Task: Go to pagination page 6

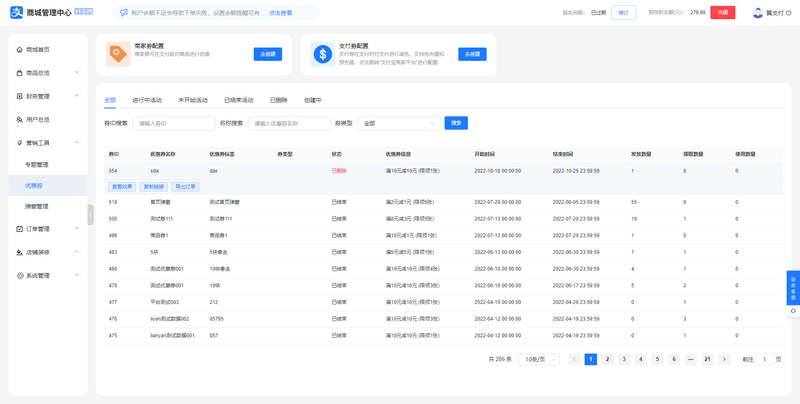Action: pyautogui.click(x=674, y=359)
